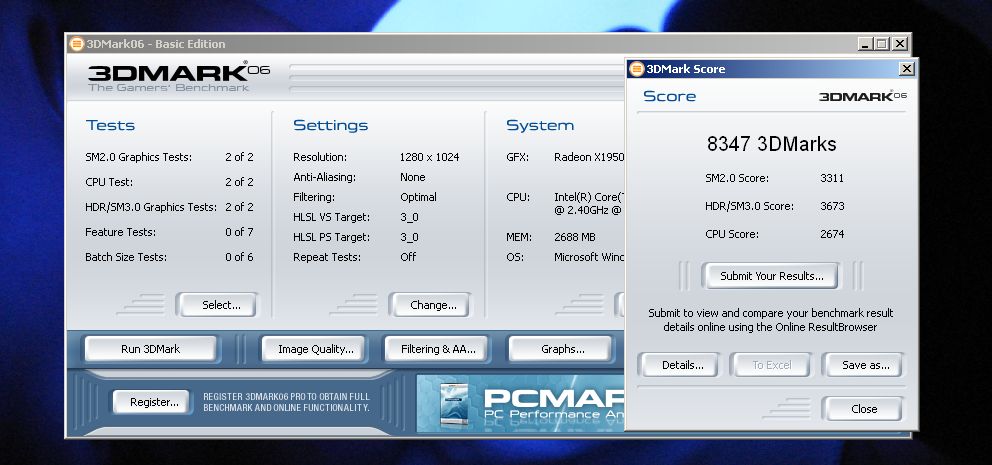
Task: Maximize the 3DMark06 main window
Action: tap(881, 44)
